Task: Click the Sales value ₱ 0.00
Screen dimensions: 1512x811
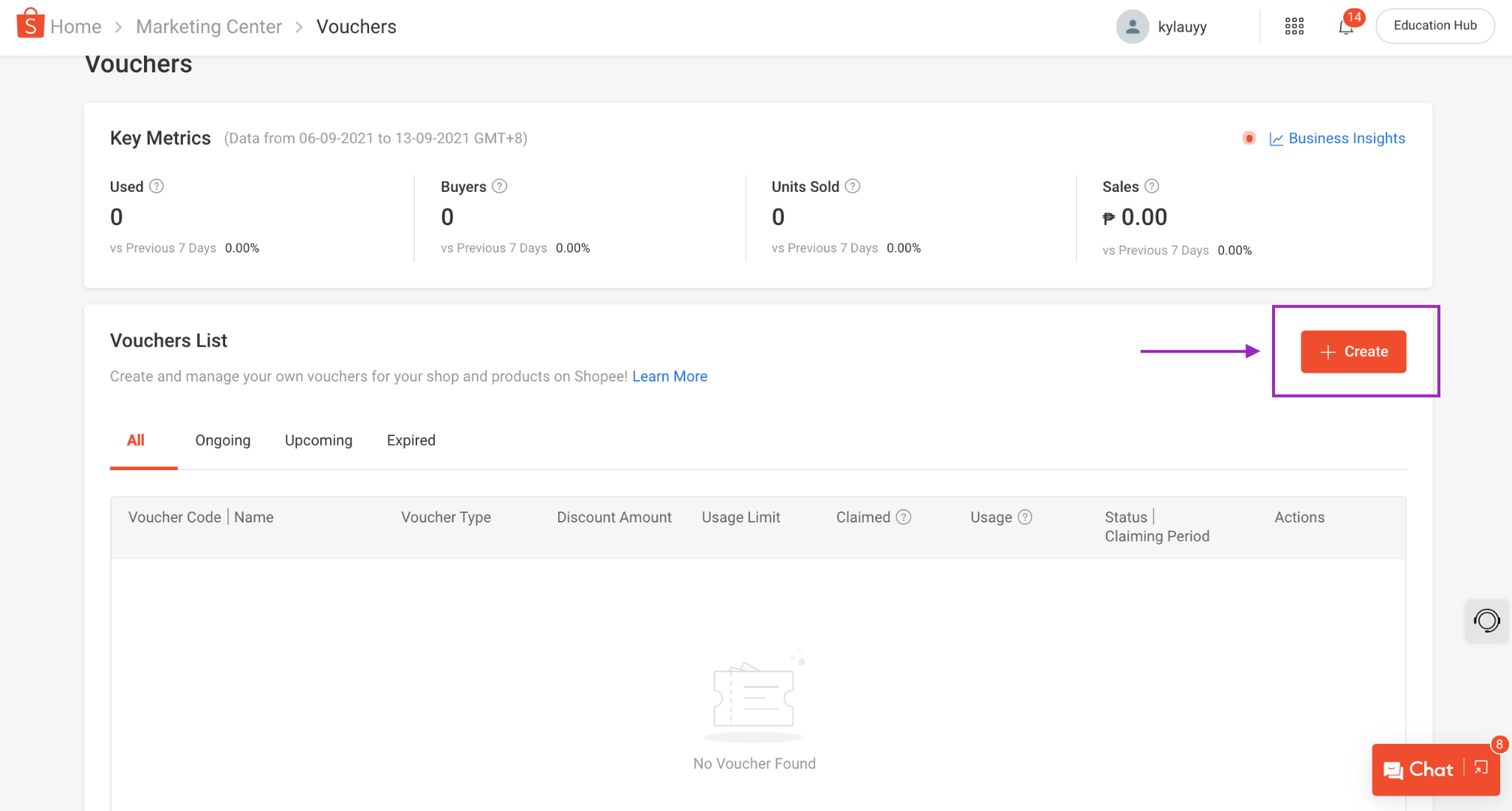Action: tap(1135, 217)
